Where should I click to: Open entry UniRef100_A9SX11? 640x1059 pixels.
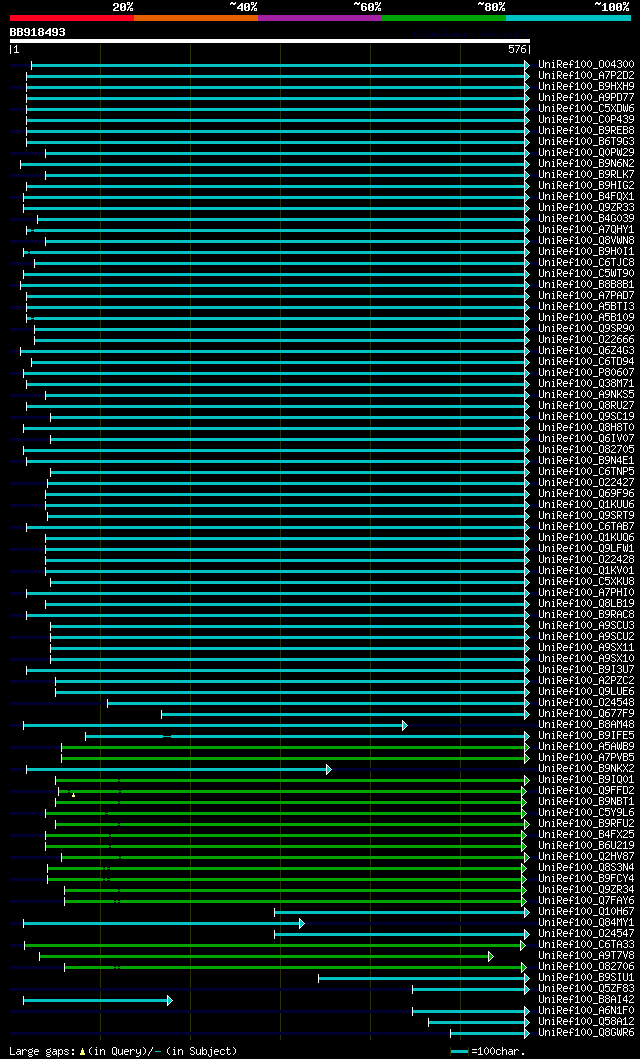tap(586, 648)
